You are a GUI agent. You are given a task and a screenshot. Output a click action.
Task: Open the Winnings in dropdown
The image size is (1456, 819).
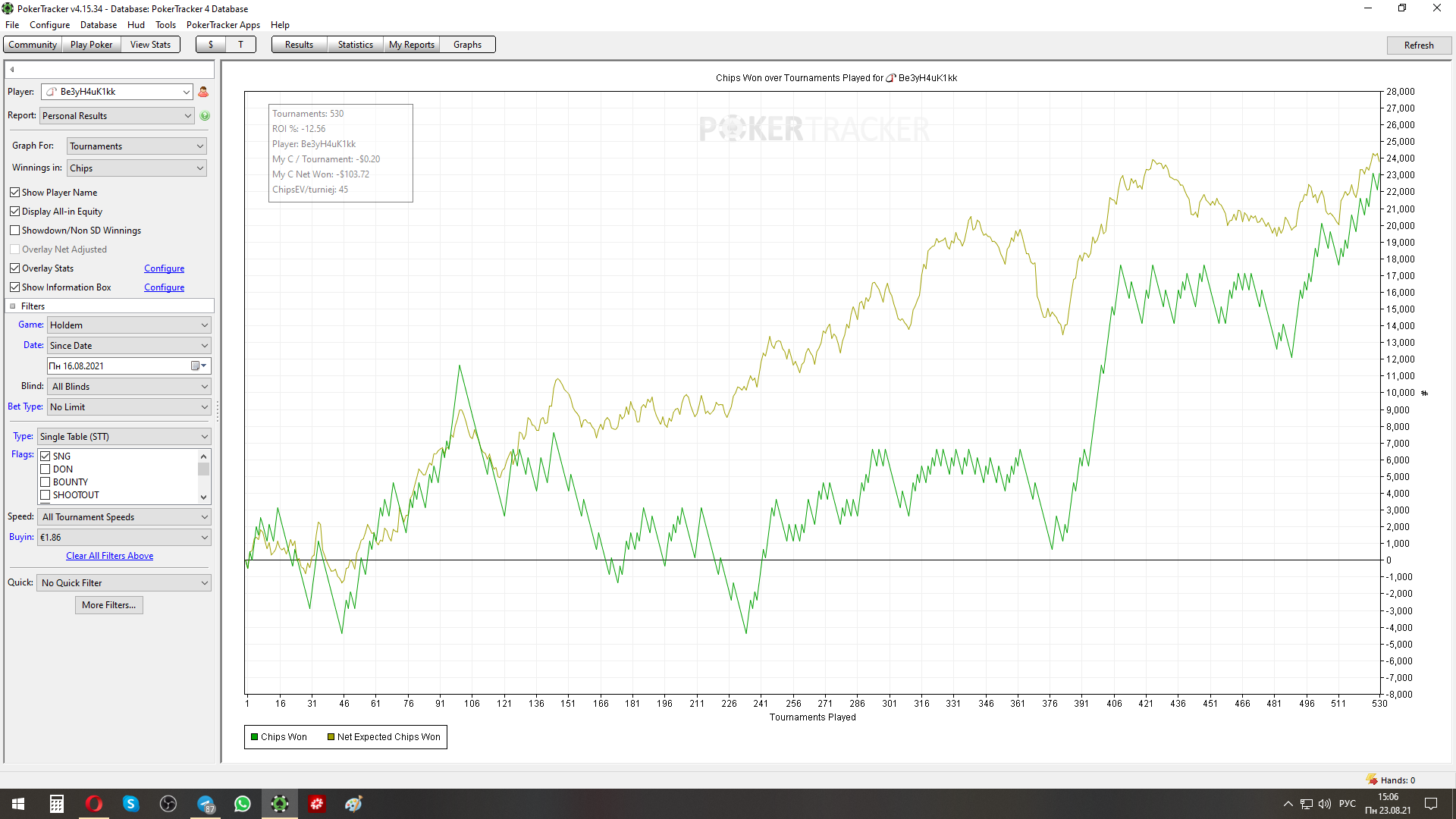click(x=136, y=168)
